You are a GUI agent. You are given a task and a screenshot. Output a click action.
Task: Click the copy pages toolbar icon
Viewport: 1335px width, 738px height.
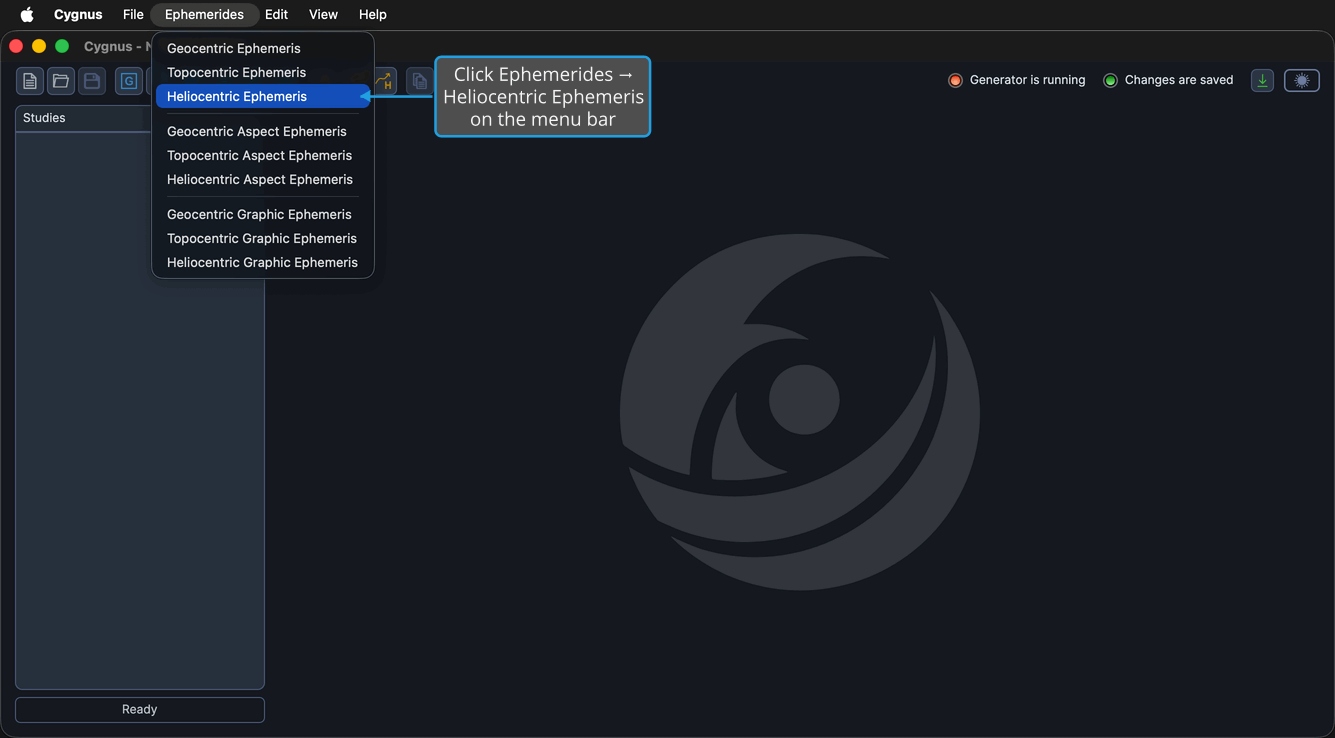point(419,81)
